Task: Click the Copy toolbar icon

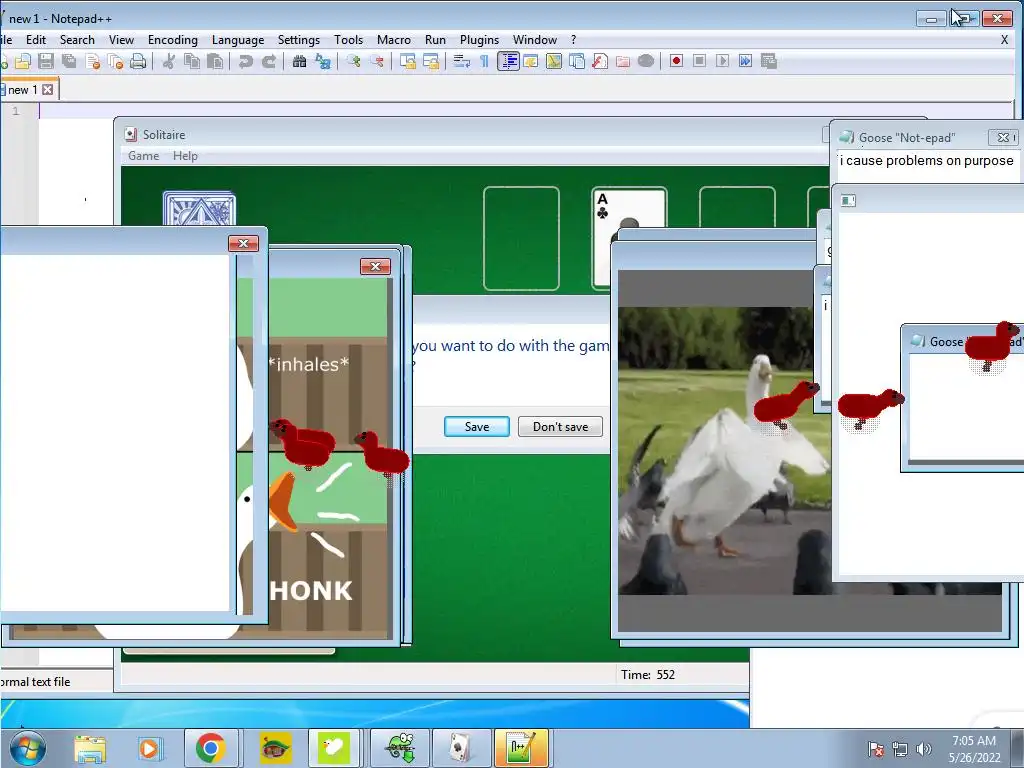Action: (x=191, y=61)
